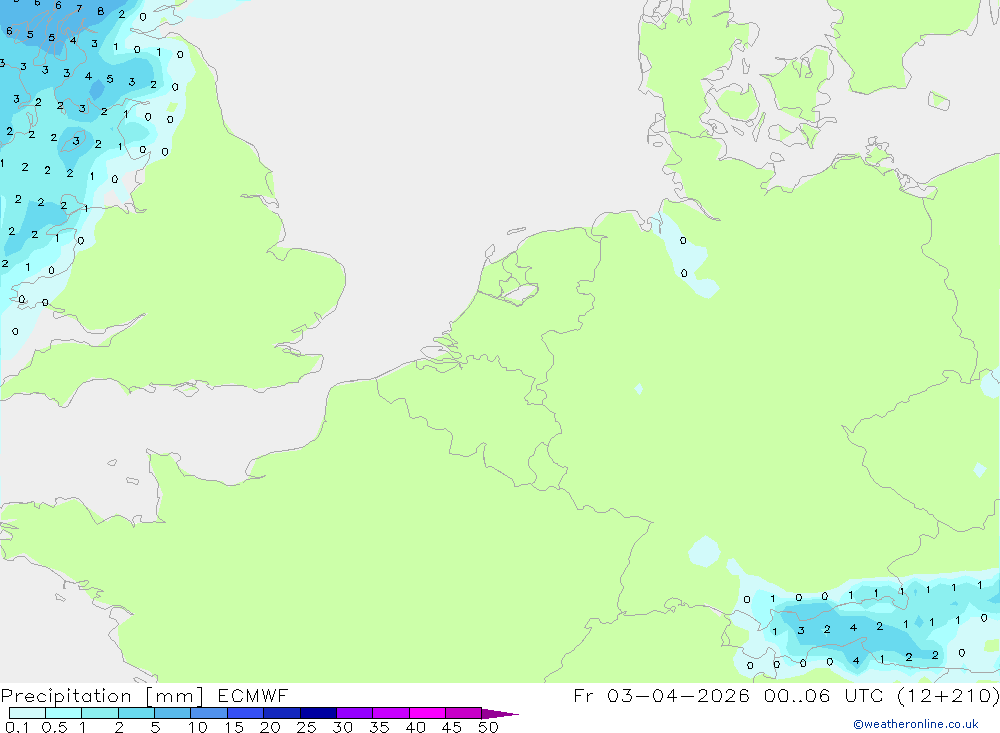Click the '0.1' legend scale label
This screenshot has height=733, width=1000.
pos(17,727)
